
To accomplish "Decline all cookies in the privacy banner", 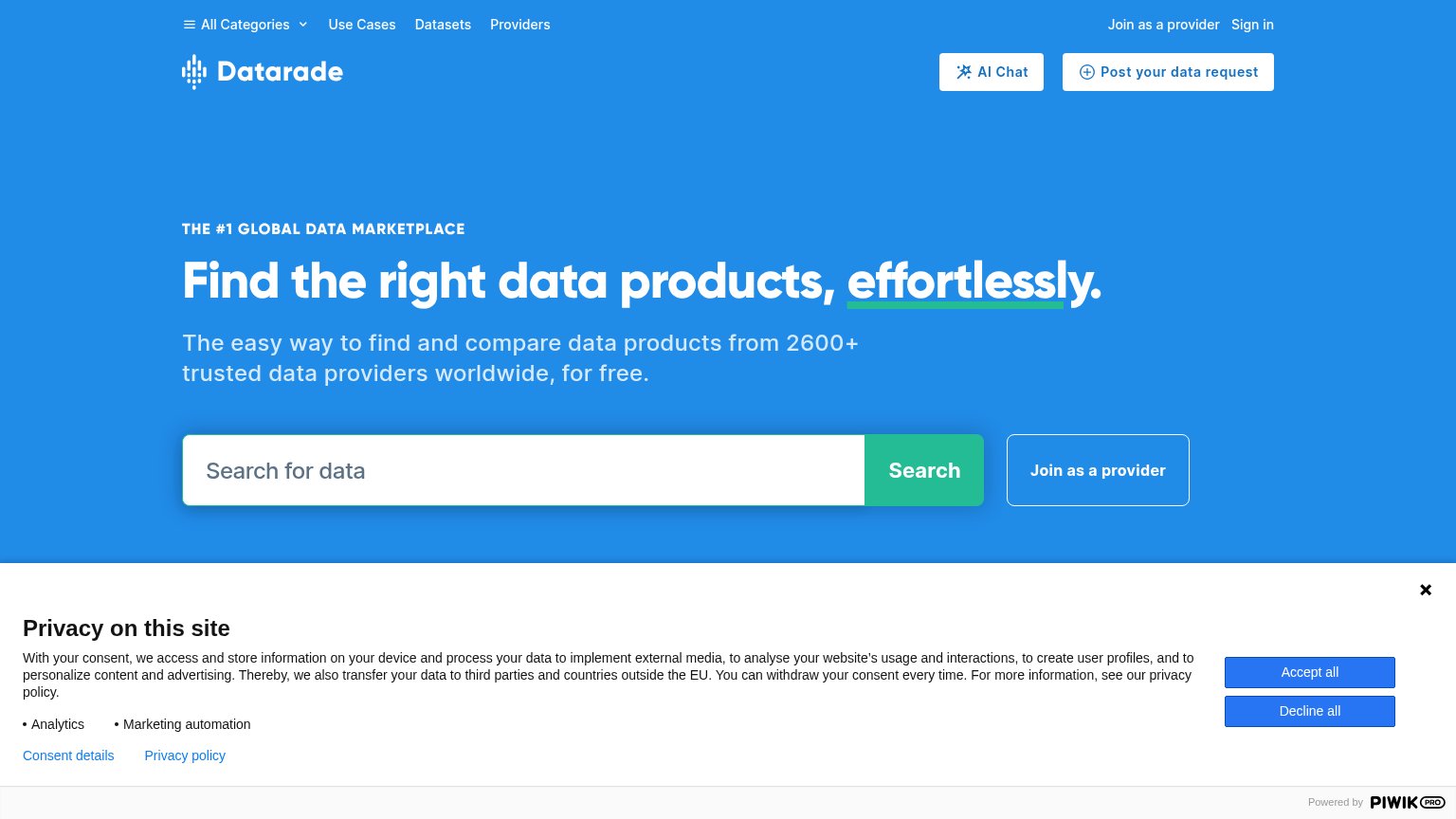I will pos(1310,711).
